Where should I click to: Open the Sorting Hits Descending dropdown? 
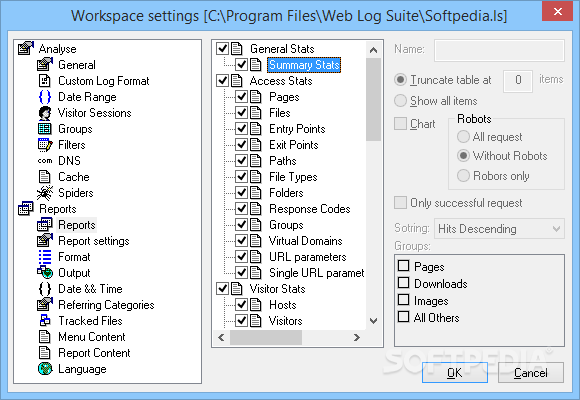coord(499,229)
